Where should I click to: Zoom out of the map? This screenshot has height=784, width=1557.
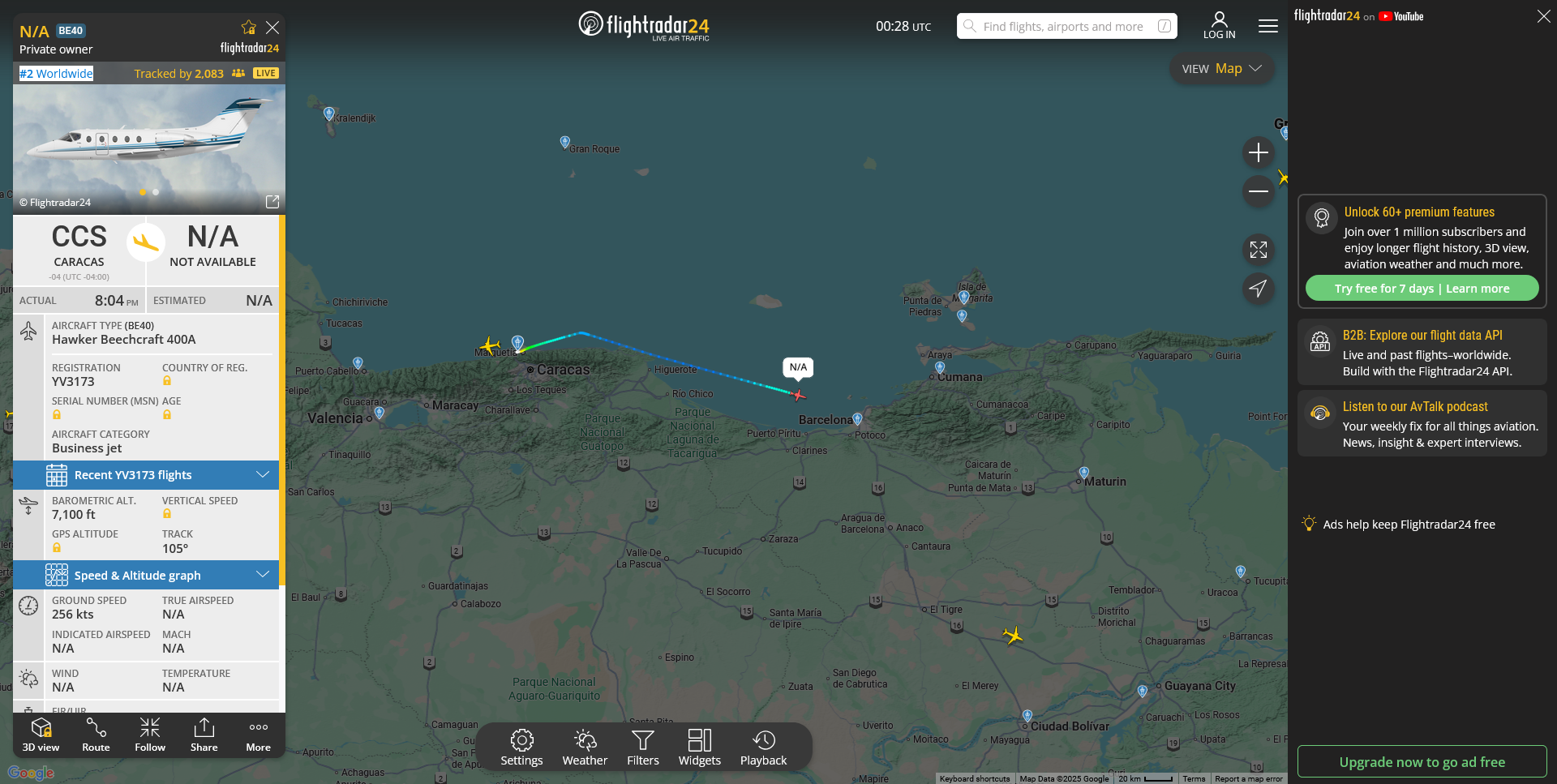[1258, 191]
